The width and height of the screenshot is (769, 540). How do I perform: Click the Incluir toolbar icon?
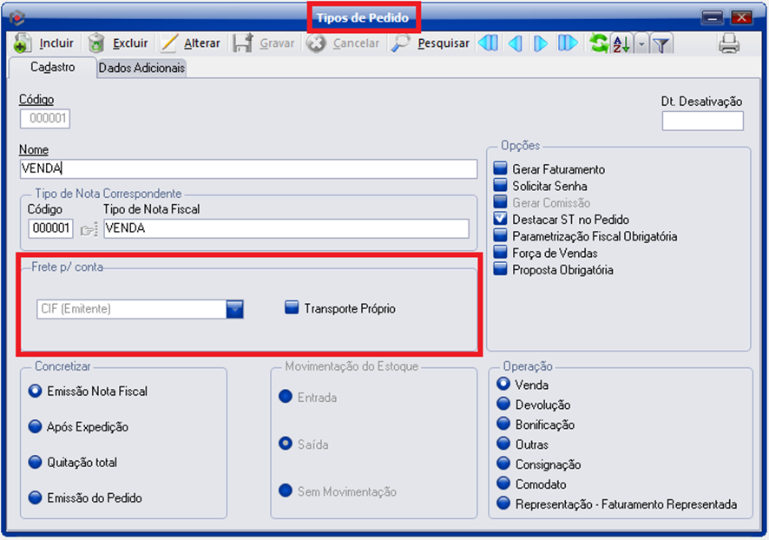click(x=22, y=44)
